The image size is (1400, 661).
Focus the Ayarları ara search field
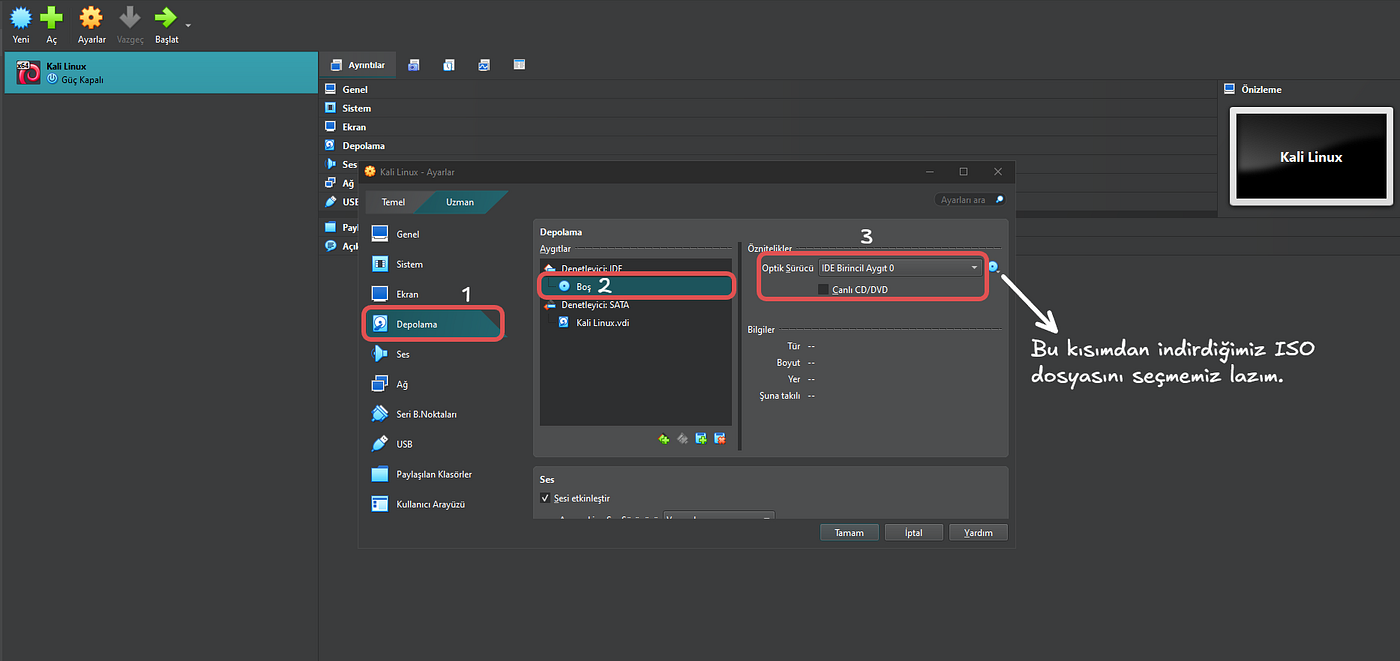pos(969,200)
